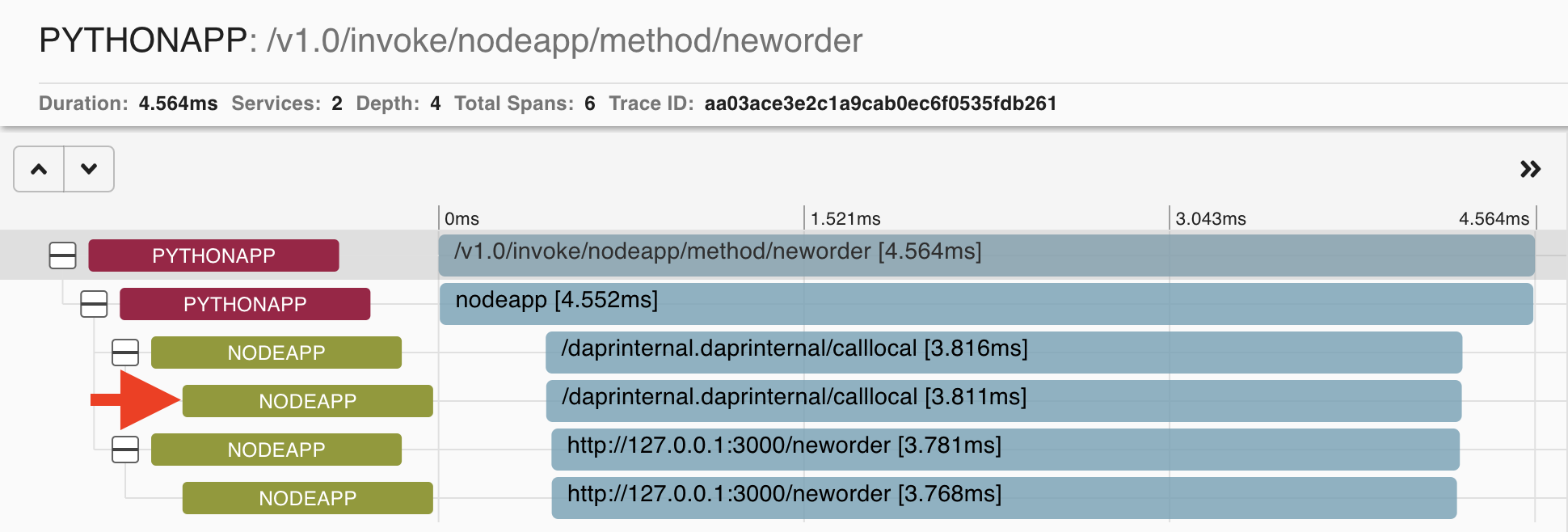The width and height of the screenshot is (1568, 532).
Task: Select the red arrow marked NODEAPP span label
Action: pos(307,400)
